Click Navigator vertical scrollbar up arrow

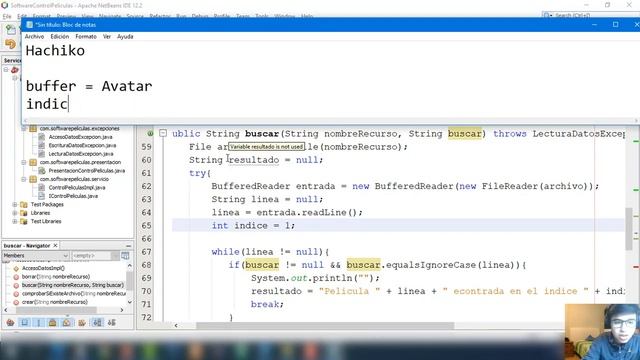point(130,266)
